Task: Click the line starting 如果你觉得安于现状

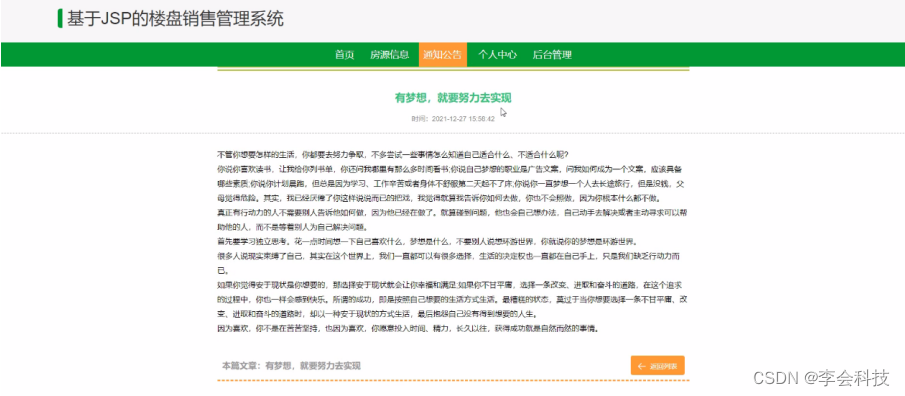Action: 453,300
